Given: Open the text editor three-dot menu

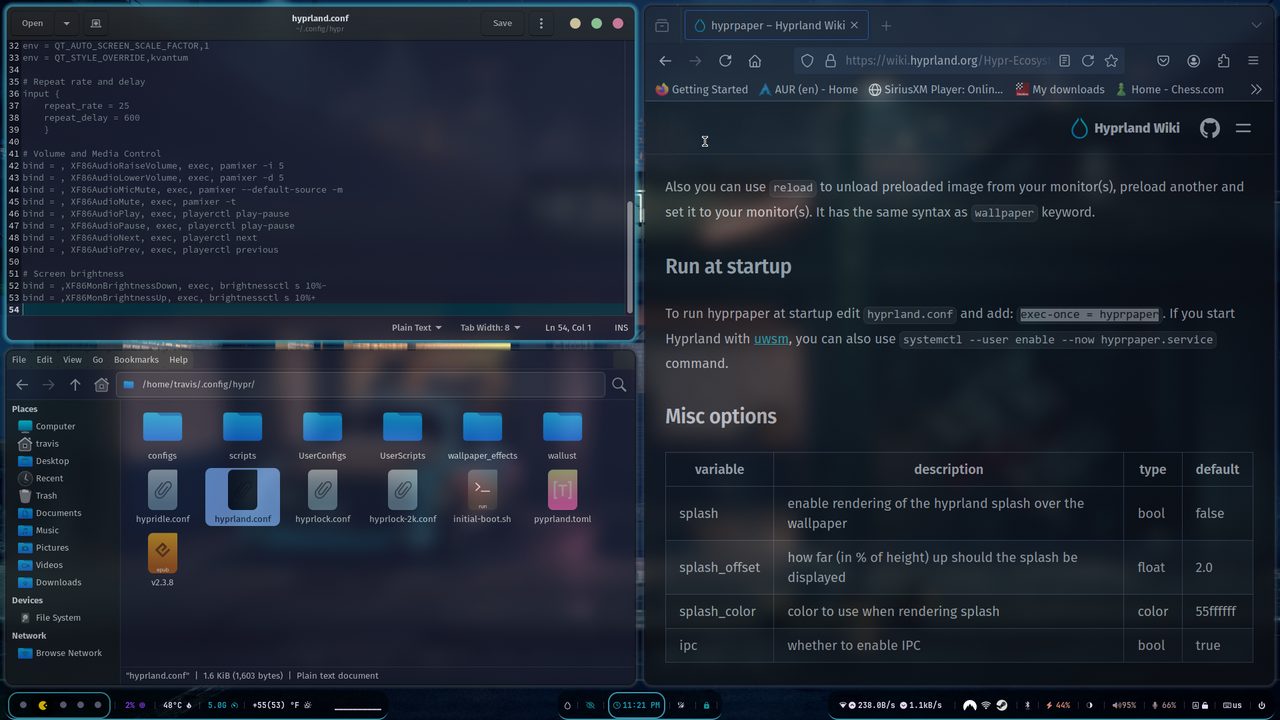Looking at the screenshot, I should 541,23.
